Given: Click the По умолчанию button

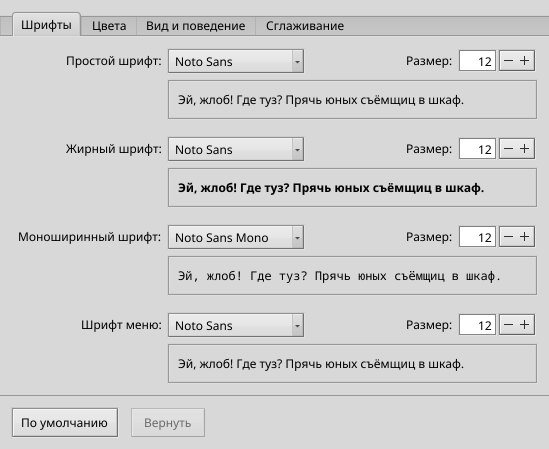Looking at the screenshot, I should pyautogui.click(x=65, y=423).
